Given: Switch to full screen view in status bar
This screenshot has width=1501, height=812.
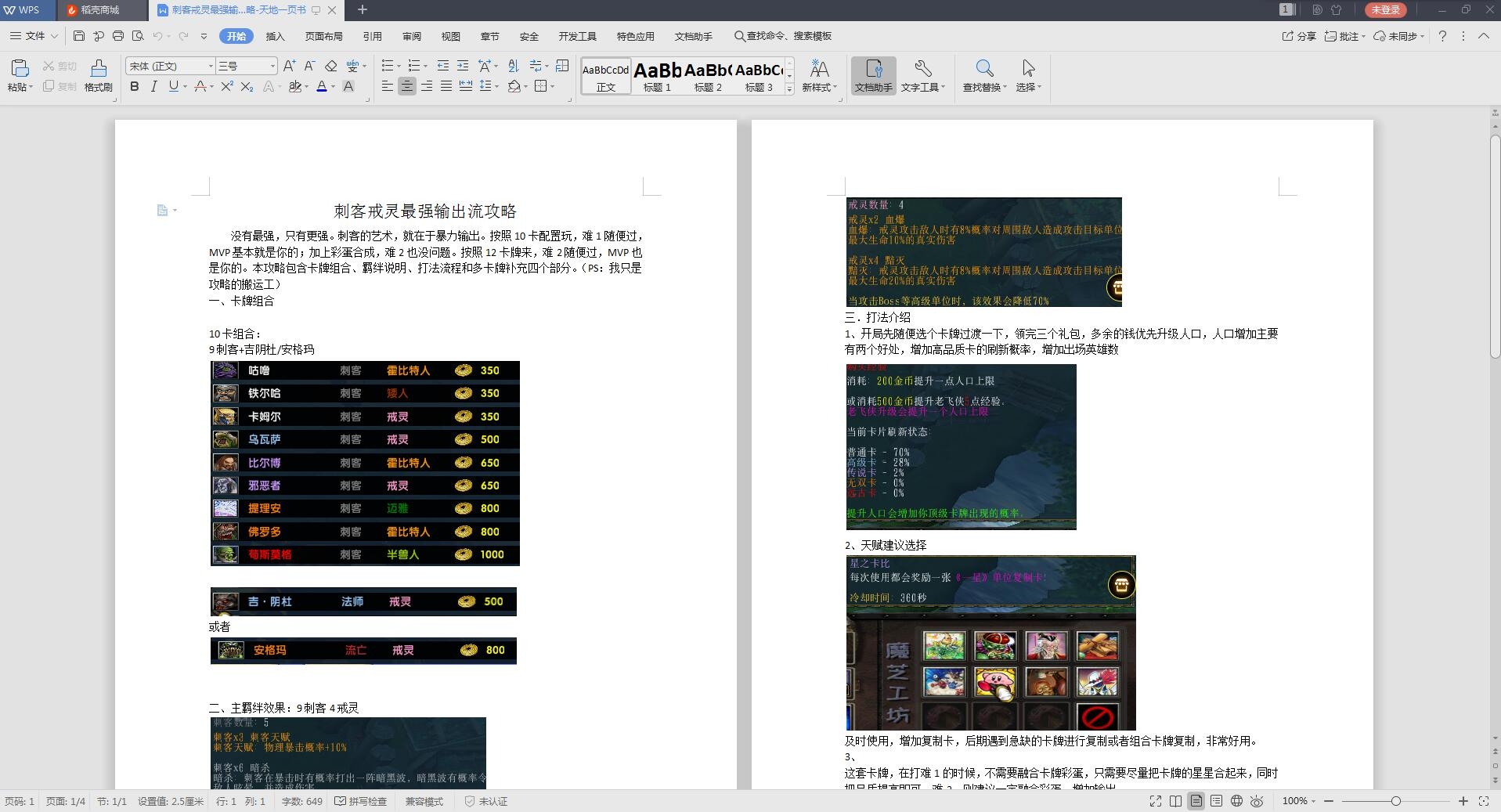Looking at the screenshot, I should tap(1156, 801).
